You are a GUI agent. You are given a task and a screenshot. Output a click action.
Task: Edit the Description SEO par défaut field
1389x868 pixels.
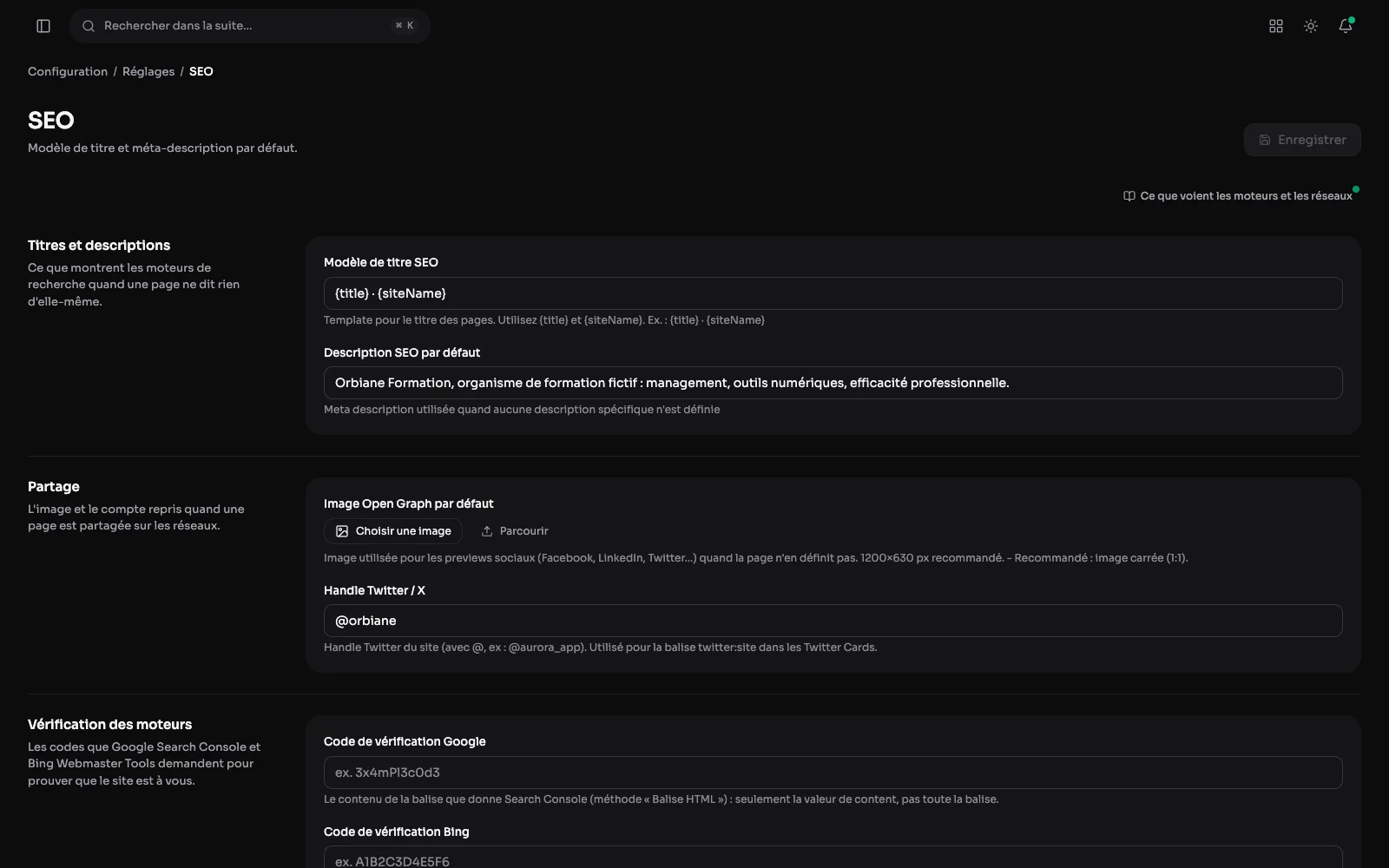(x=833, y=383)
